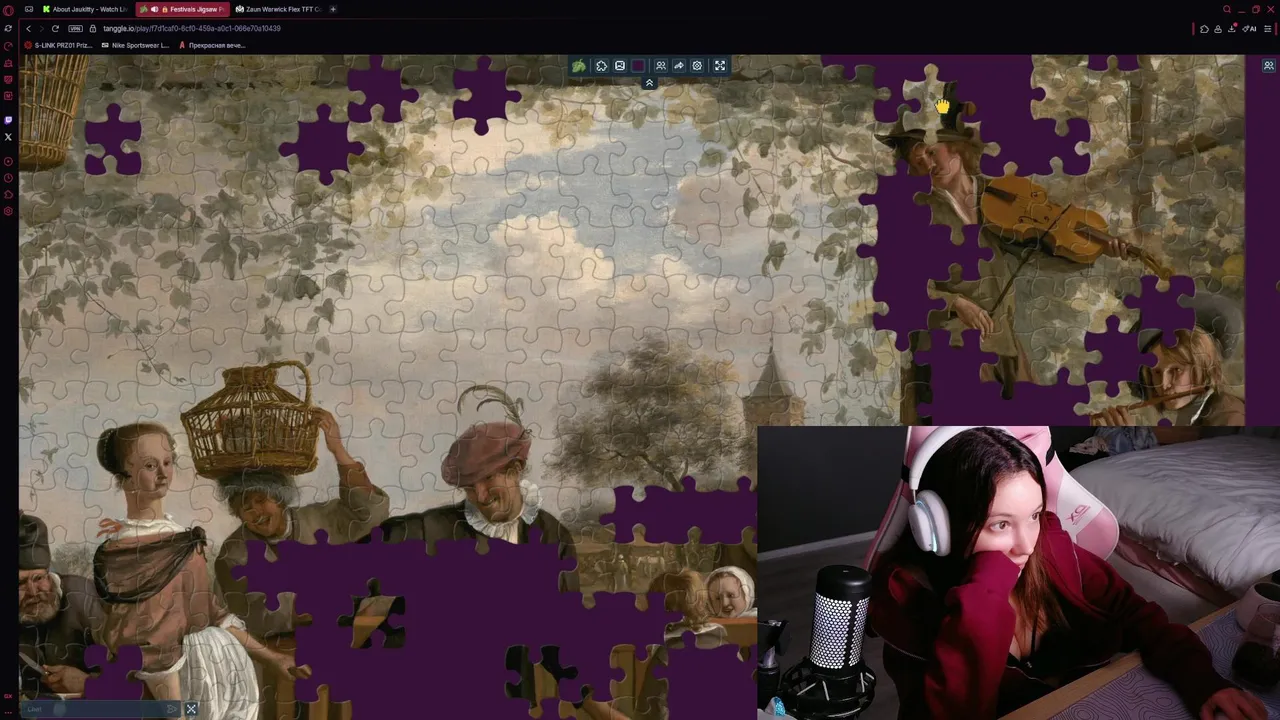The width and height of the screenshot is (1280, 720).
Task: Click the Tanggle leaf logo icon
Action: pos(579,66)
